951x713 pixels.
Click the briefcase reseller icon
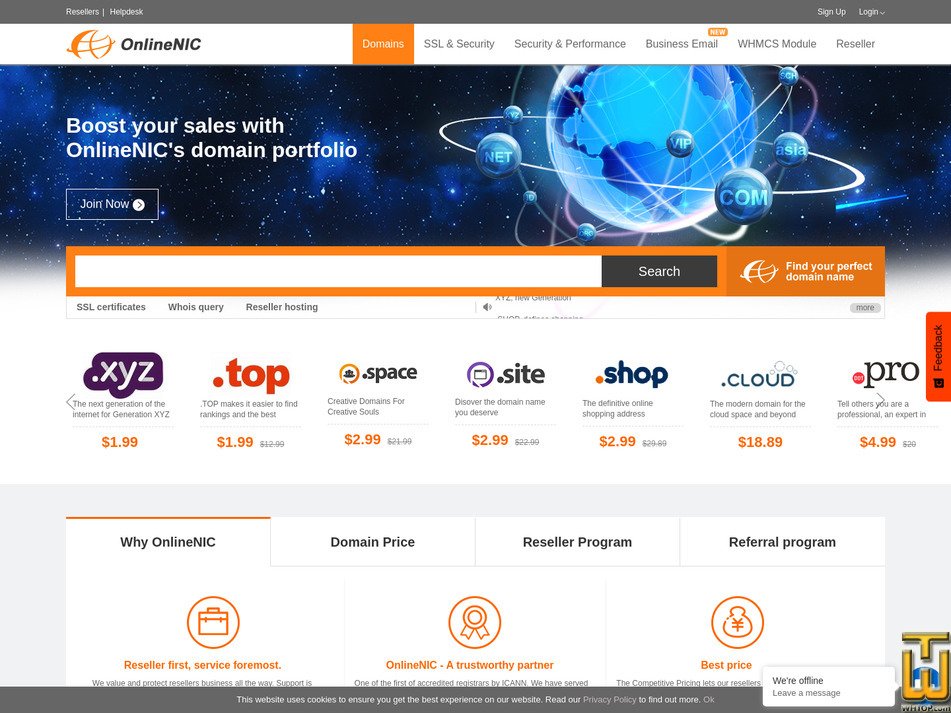point(213,622)
